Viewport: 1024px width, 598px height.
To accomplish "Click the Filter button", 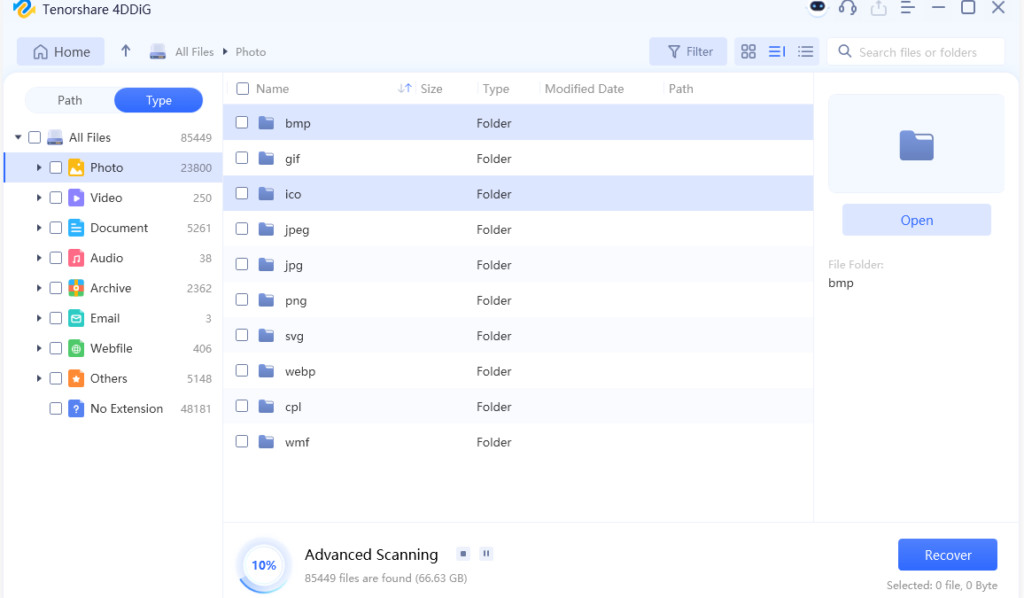I will pos(690,52).
